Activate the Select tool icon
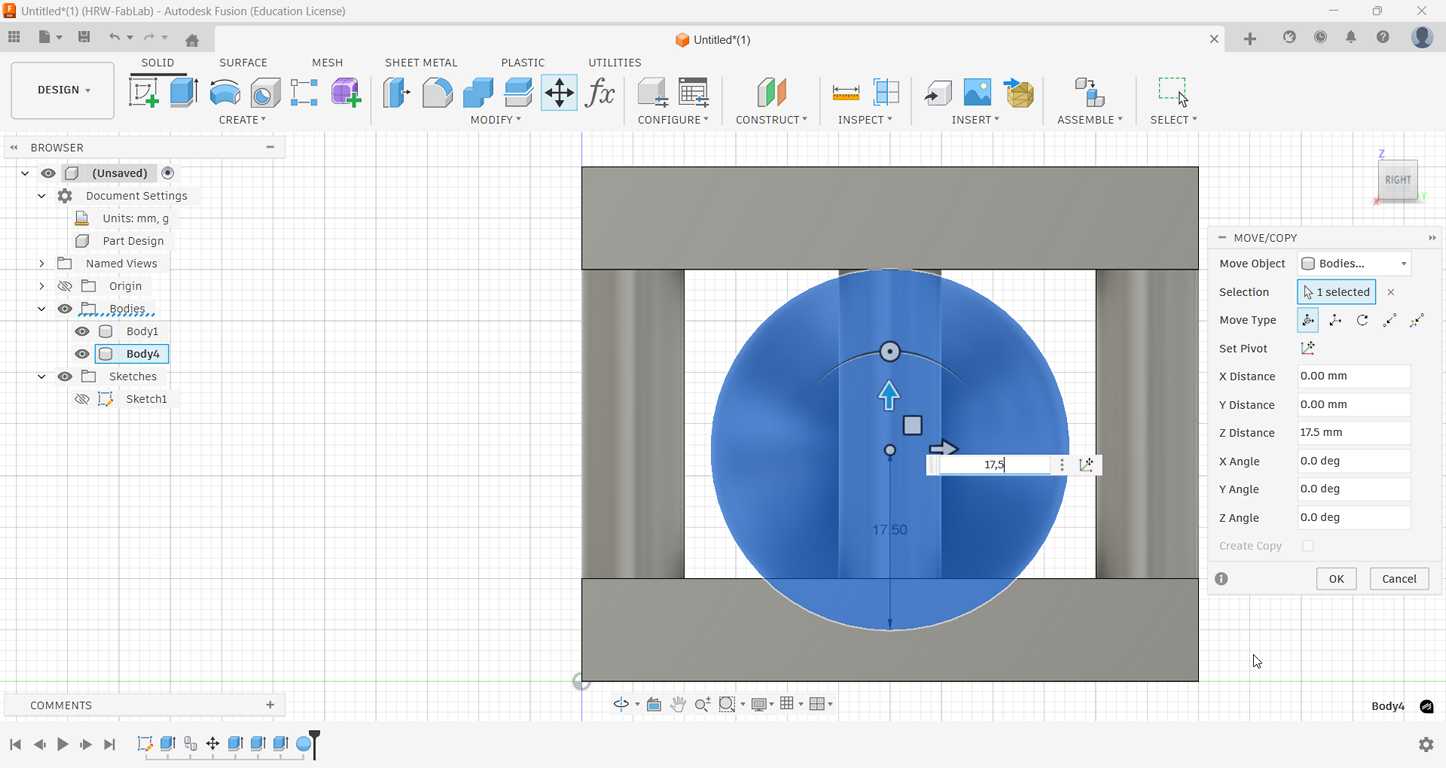Viewport: 1446px width, 768px height. [1174, 93]
